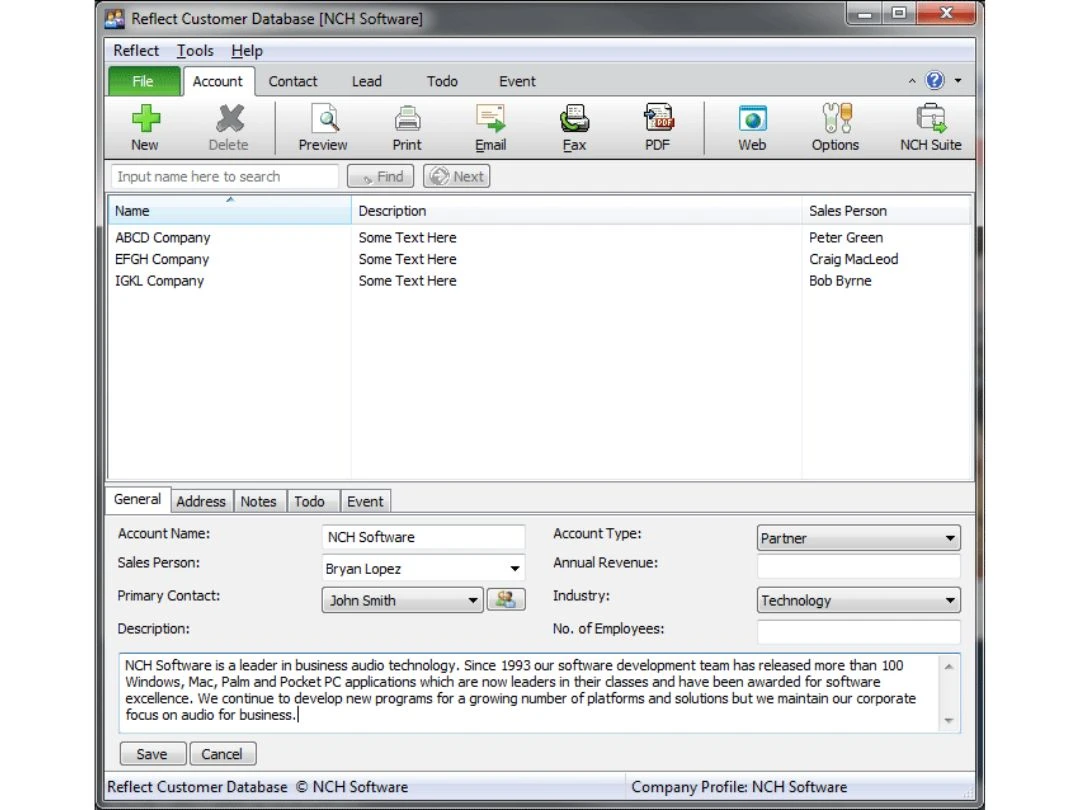Select the Account ribbon tab

(x=218, y=81)
